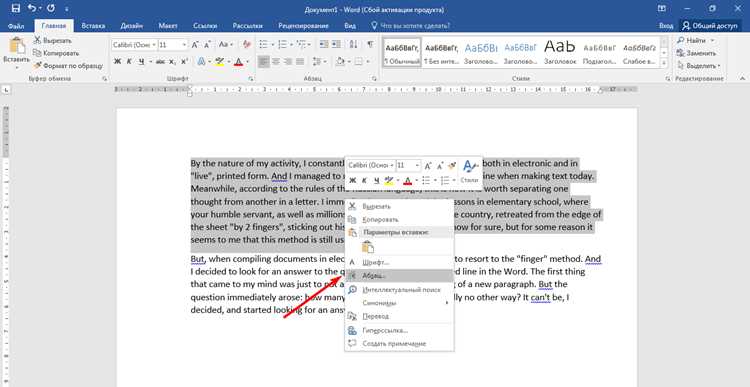The width and height of the screenshot is (750, 387).
Task: Open text effects (glowing A) in ribbon
Action: (201, 62)
